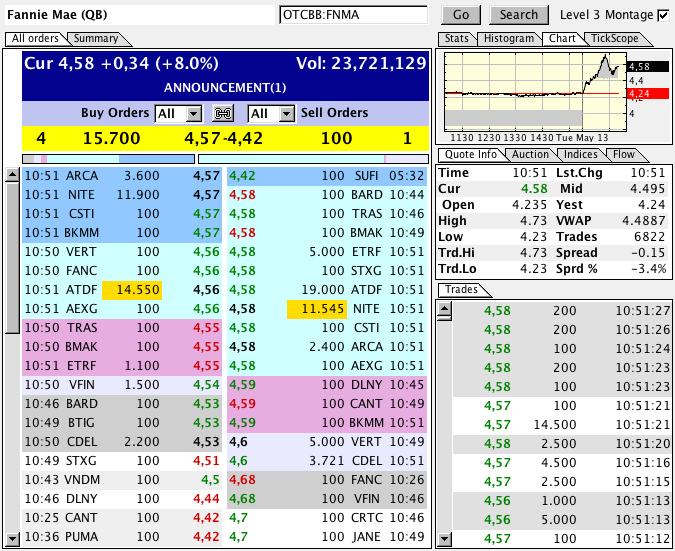
Task: Select the CDEL 2.200 buy order
Action: point(122,442)
